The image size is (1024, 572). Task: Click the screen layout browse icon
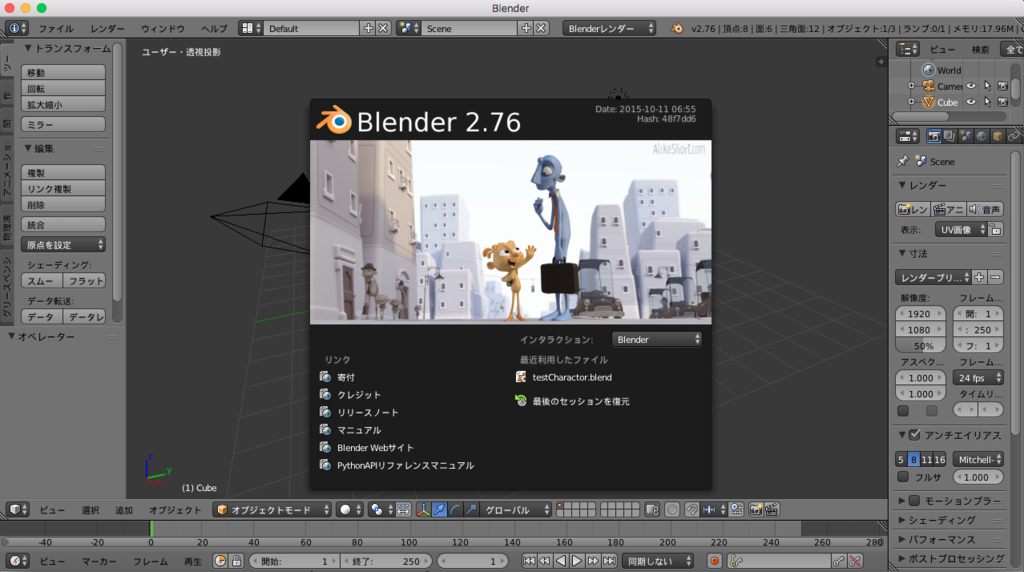(x=251, y=28)
